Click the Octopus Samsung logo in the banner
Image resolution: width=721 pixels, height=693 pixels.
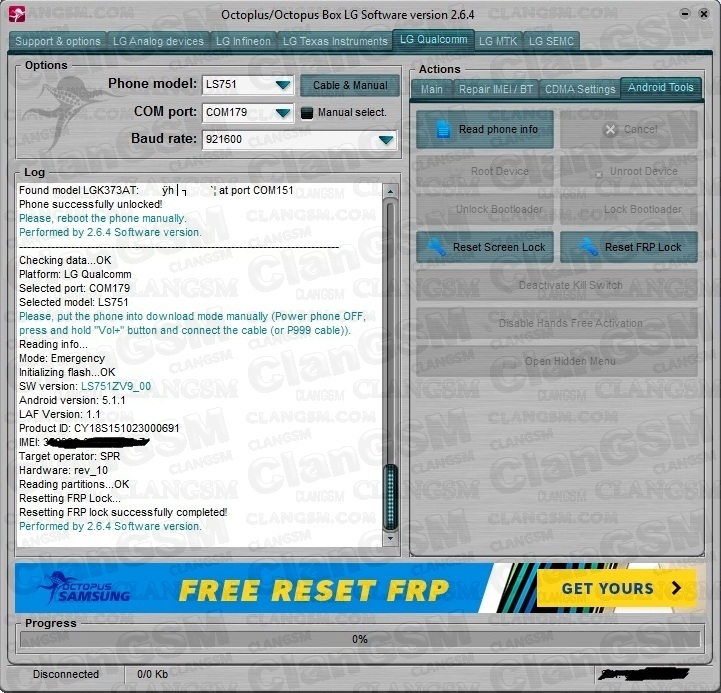pyautogui.click(x=84, y=588)
